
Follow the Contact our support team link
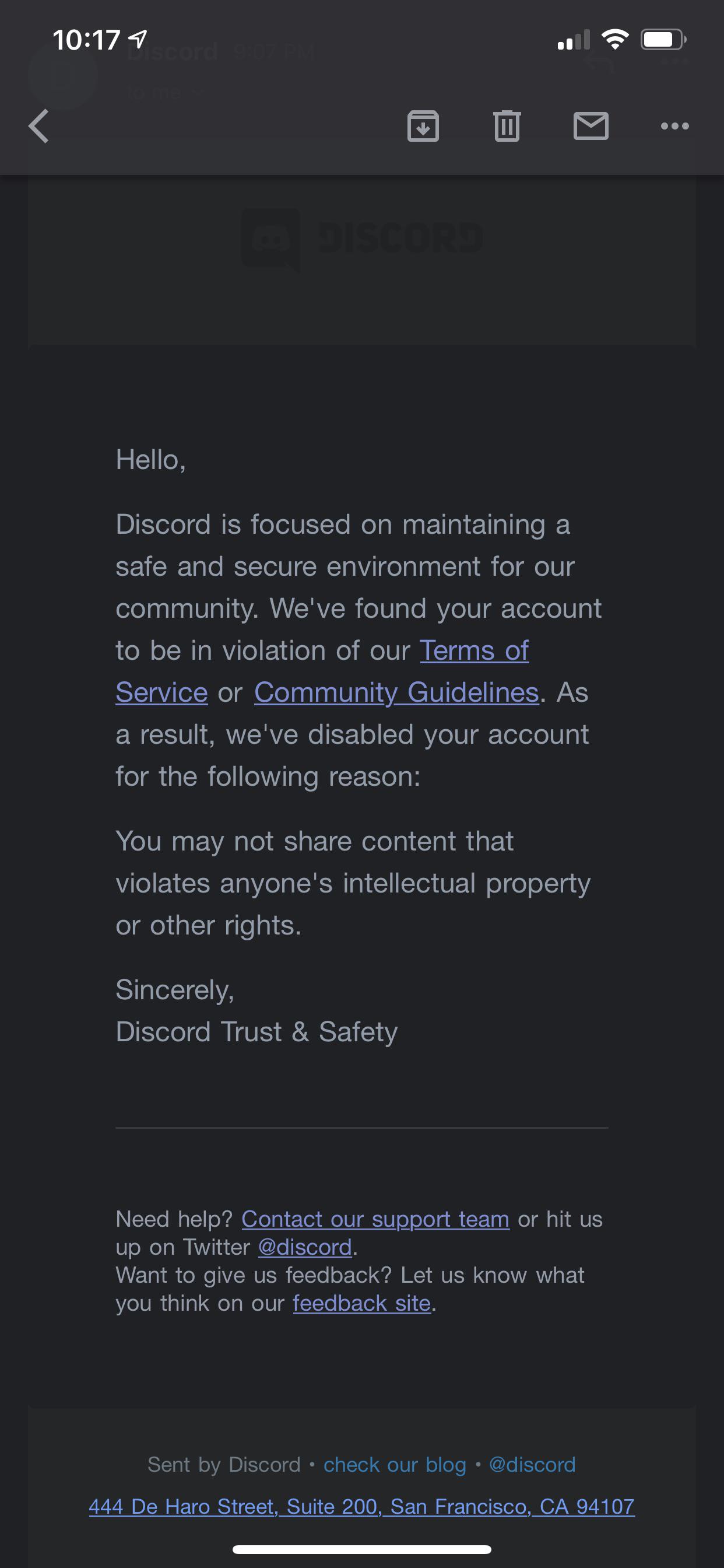pos(375,1219)
